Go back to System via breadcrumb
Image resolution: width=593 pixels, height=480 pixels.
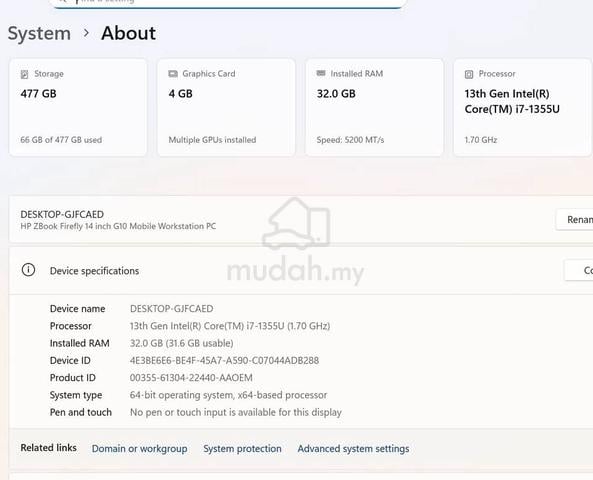(39, 33)
